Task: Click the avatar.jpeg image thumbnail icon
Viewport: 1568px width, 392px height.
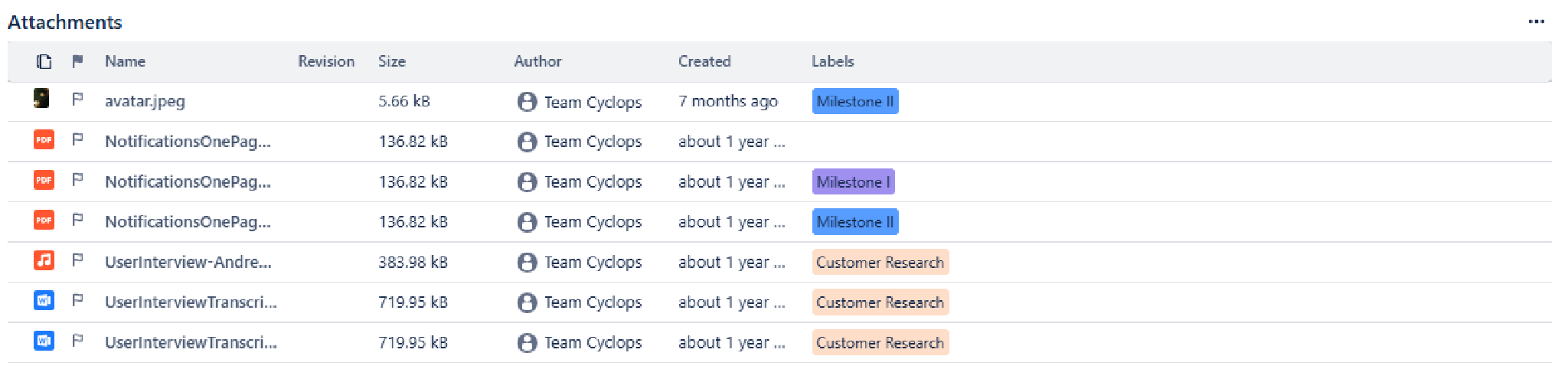Action: pyautogui.click(x=42, y=98)
